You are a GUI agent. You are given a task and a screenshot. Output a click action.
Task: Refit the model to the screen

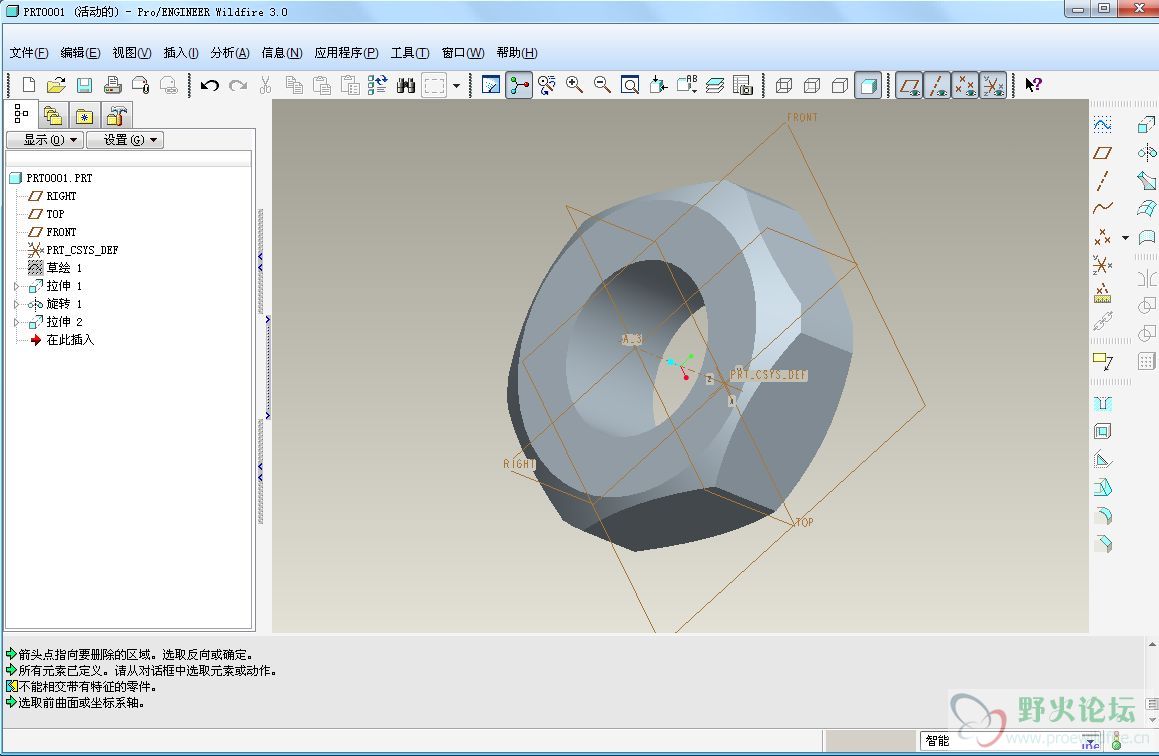[x=630, y=85]
